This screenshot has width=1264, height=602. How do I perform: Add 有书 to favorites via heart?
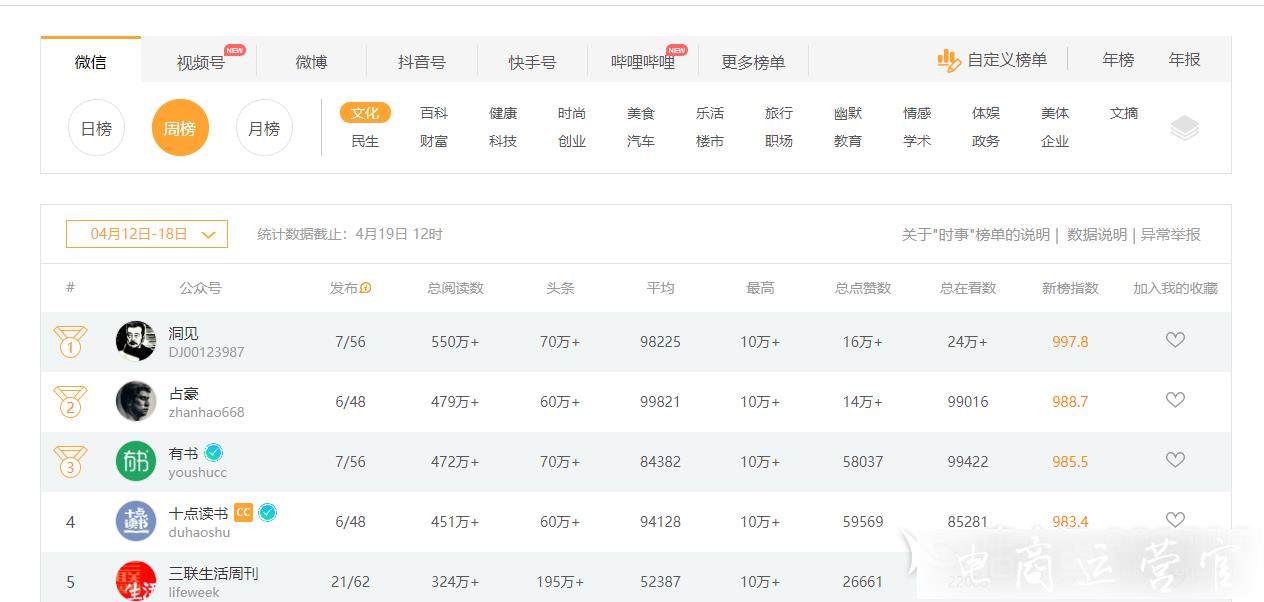pos(1175,460)
